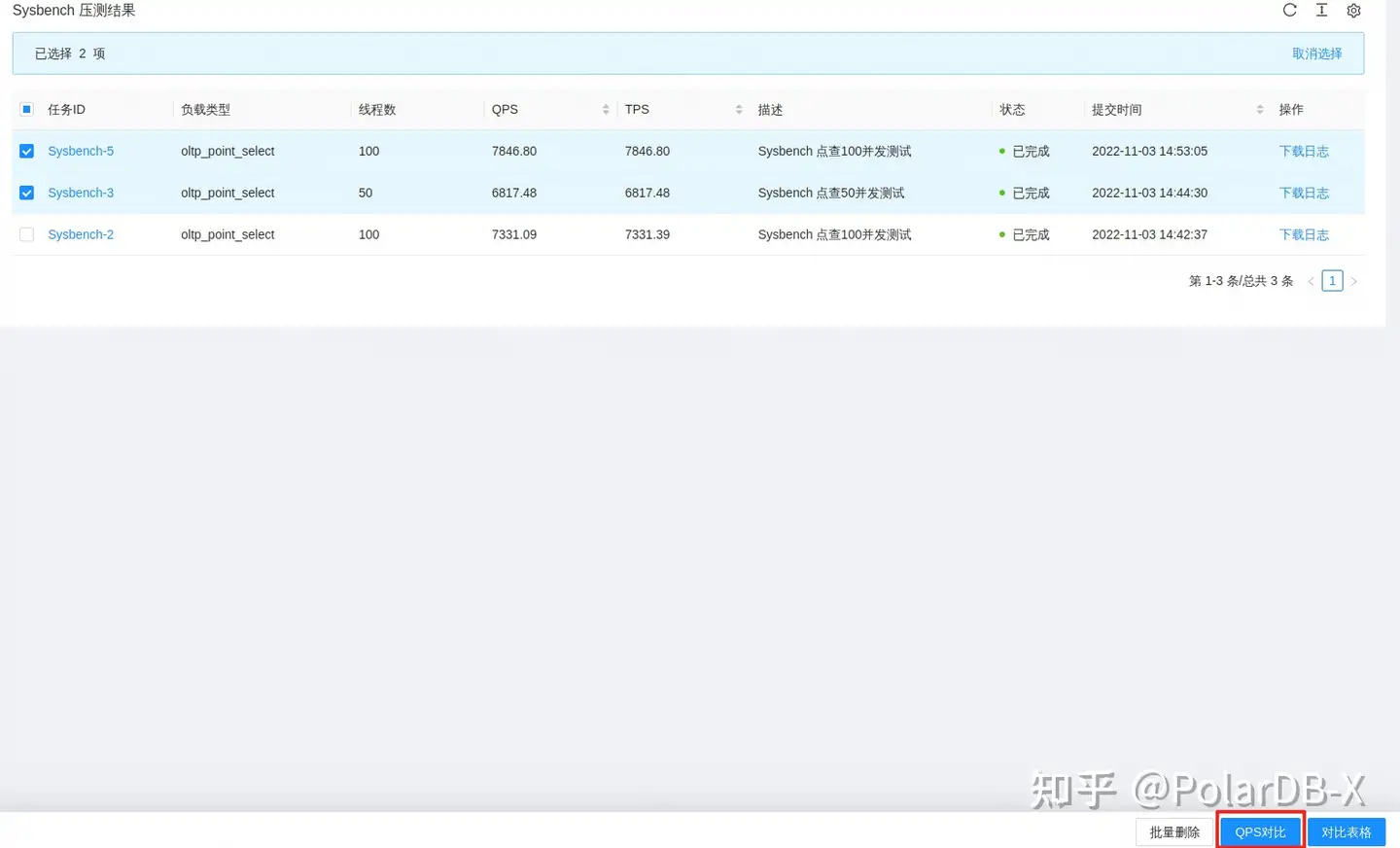Viewport: 1400px width, 848px height.
Task: Click the row density adjustment icon
Action: pos(1321,10)
